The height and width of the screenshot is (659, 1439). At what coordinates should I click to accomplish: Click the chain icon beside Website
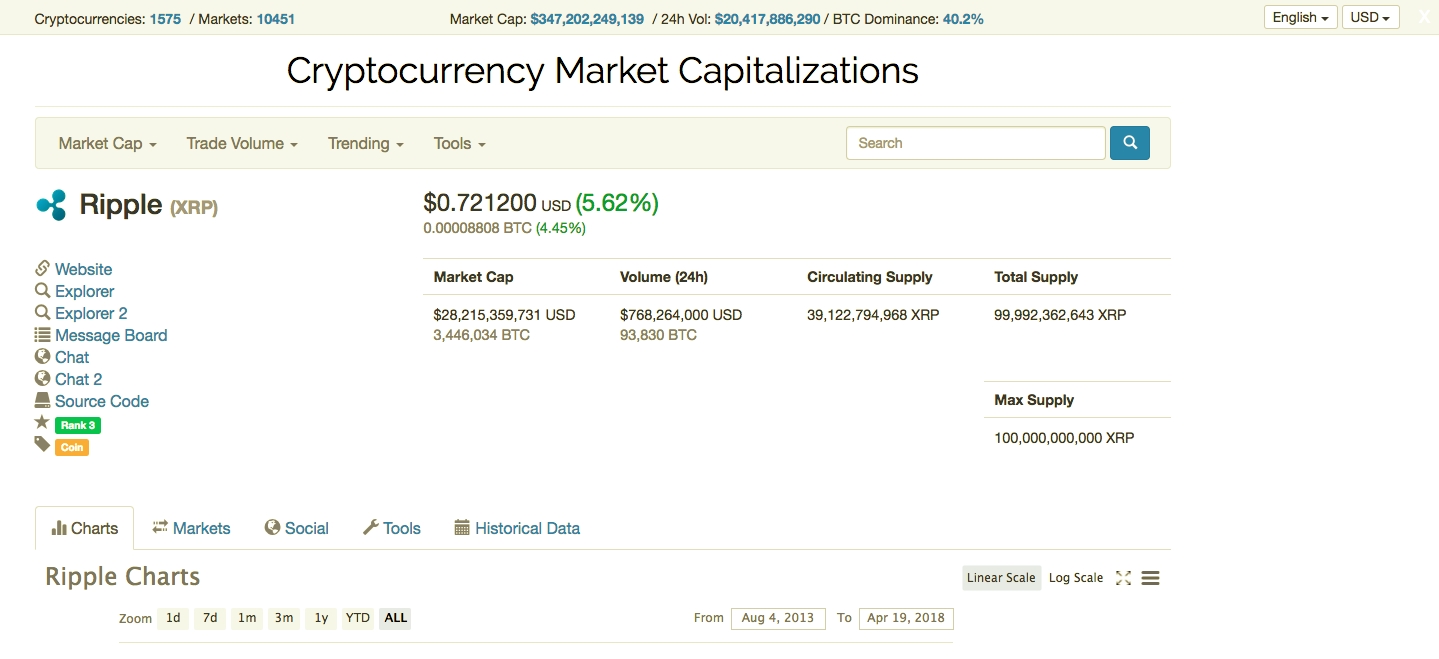42,268
